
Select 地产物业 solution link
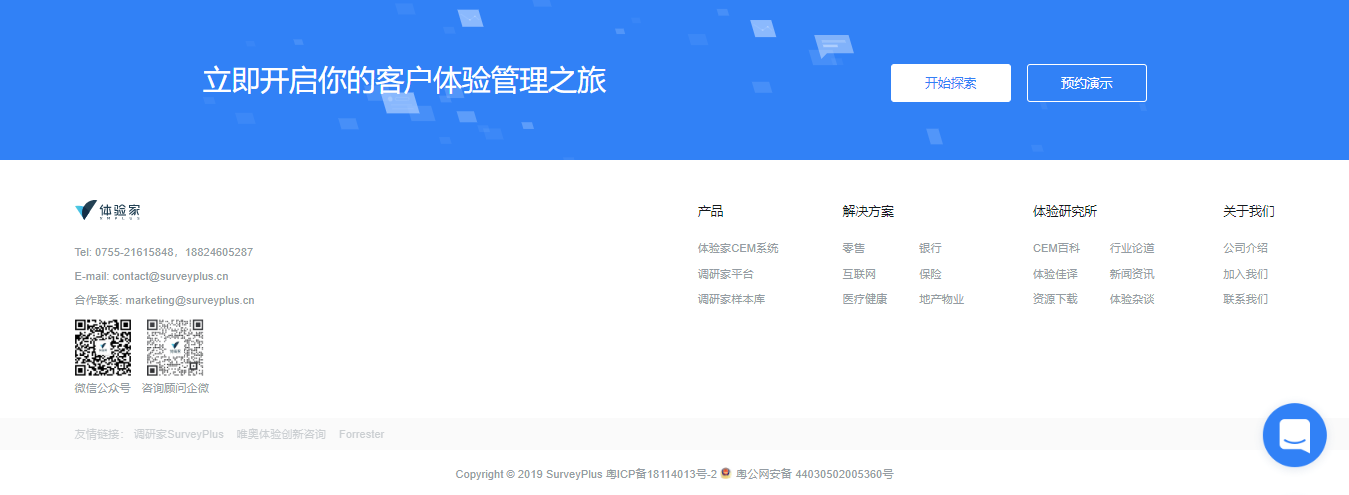[941, 299]
